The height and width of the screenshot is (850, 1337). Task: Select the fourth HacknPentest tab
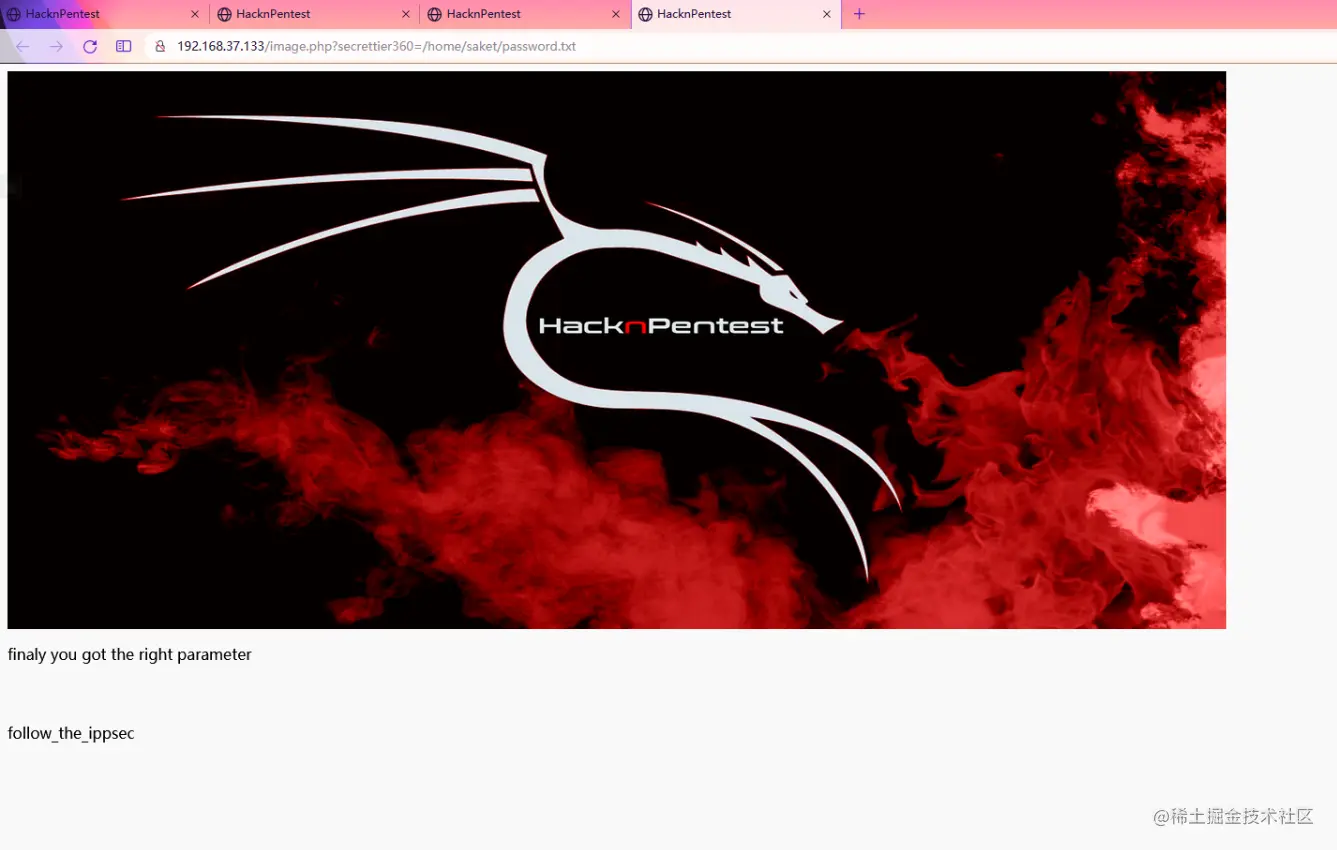pyautogui.click(x=736, y=14)
